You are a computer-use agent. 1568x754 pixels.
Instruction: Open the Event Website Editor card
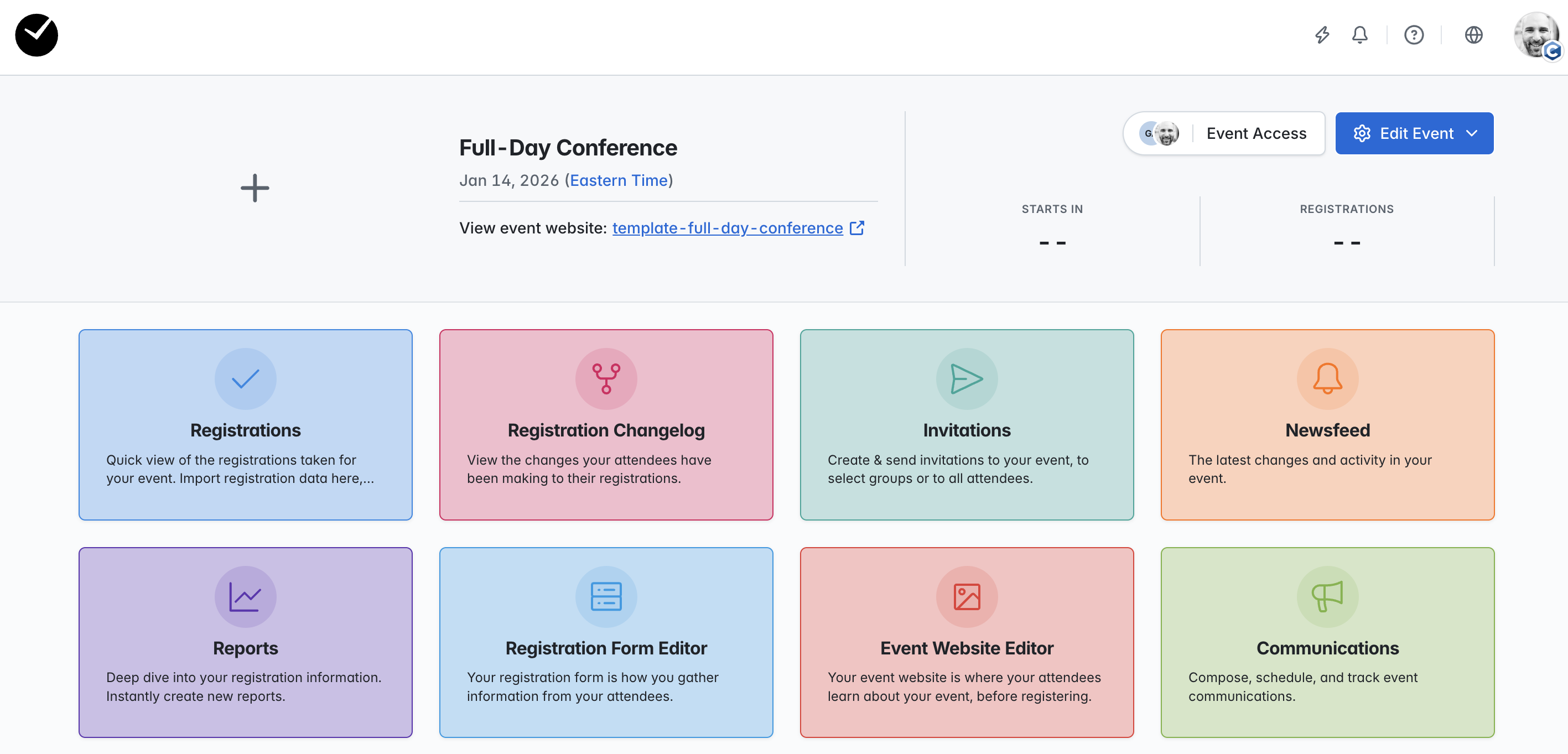(967, 643)
